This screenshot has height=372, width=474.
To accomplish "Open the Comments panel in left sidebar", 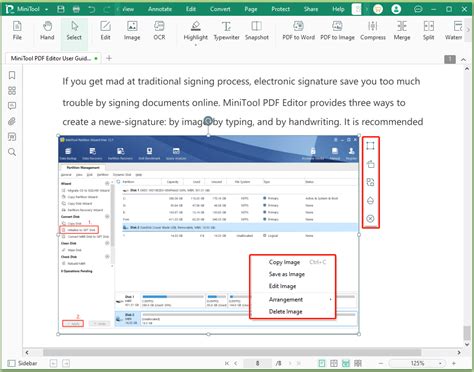I will (12, 106).
